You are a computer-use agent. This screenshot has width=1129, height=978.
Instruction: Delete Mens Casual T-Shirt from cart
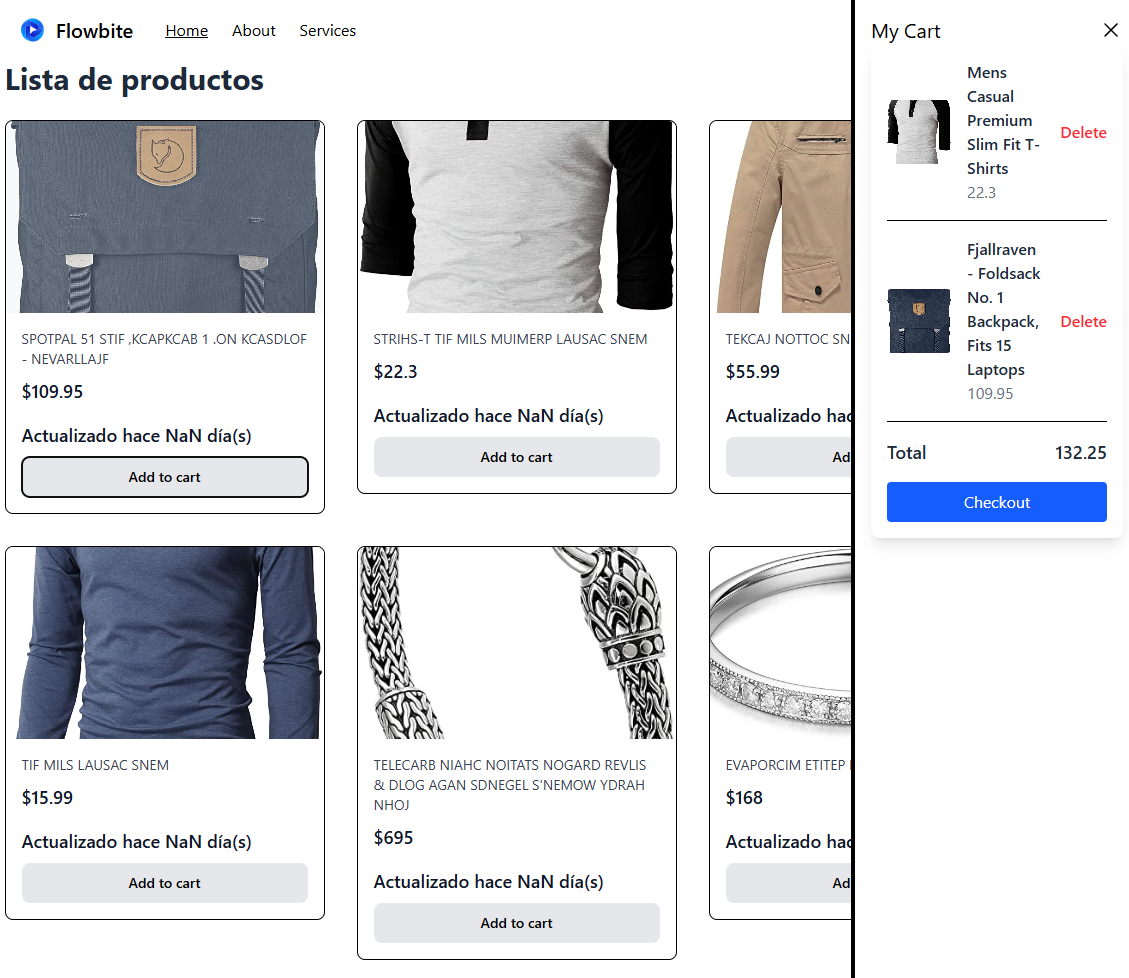pos(1083,133)
